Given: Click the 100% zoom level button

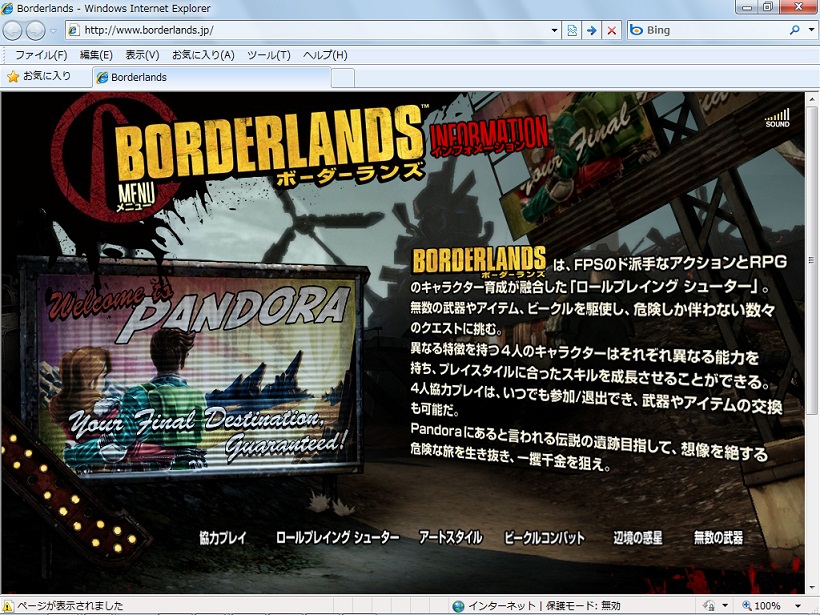Looking at the screenshot, I should pos(761,606).
